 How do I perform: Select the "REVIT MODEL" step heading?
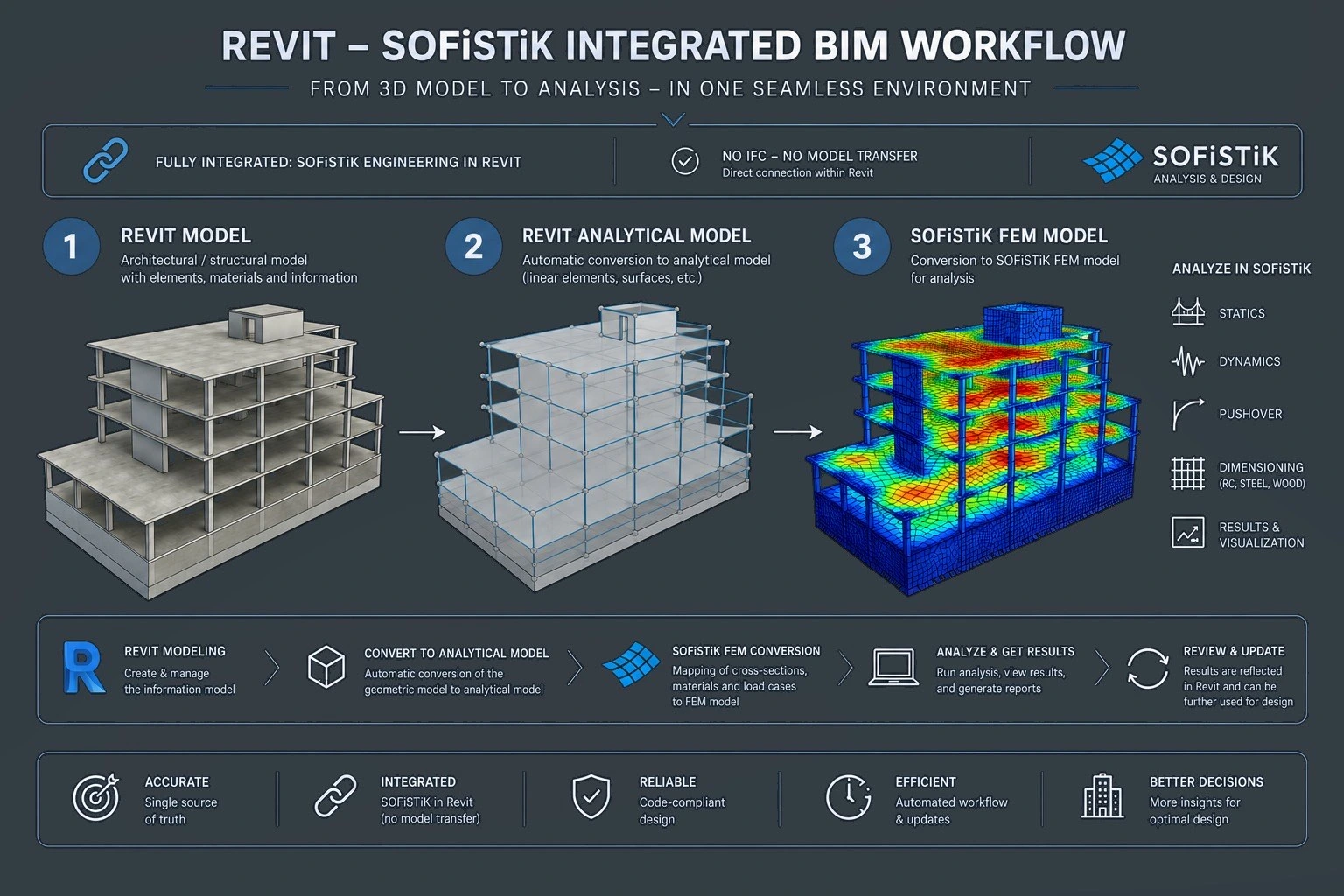[x=185, y=235]
